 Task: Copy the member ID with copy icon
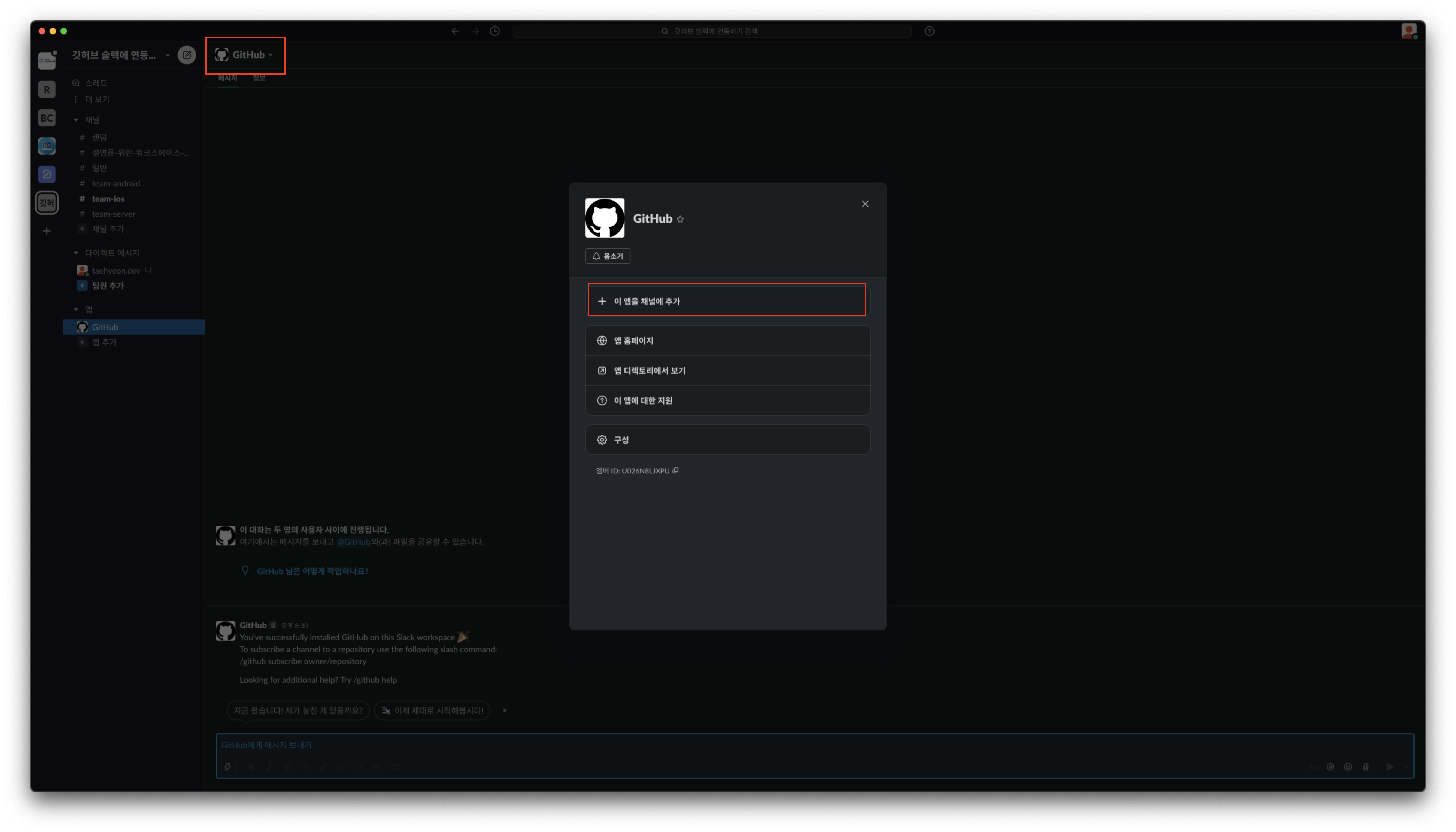675,471
